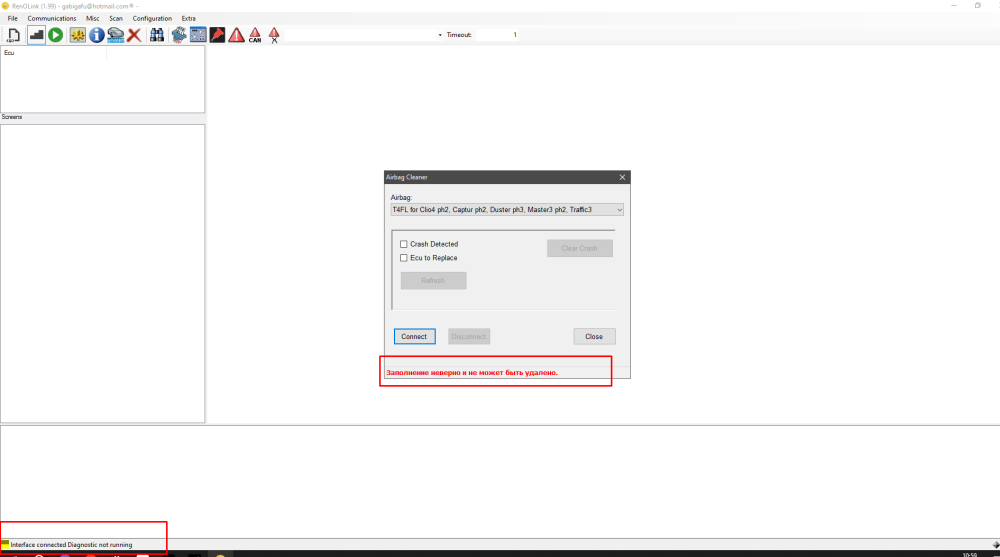
Task: Click the warning triangle labeled CAN
Action: (x=255, y=35)
